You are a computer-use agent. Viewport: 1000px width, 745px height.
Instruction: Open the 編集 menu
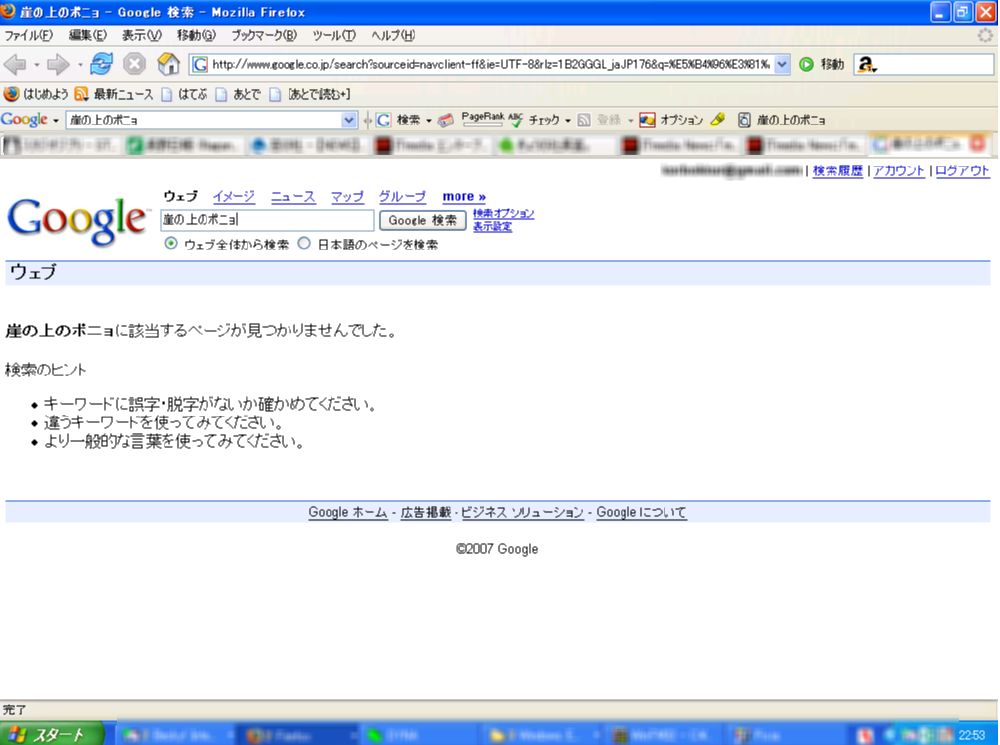coord(87,36)
